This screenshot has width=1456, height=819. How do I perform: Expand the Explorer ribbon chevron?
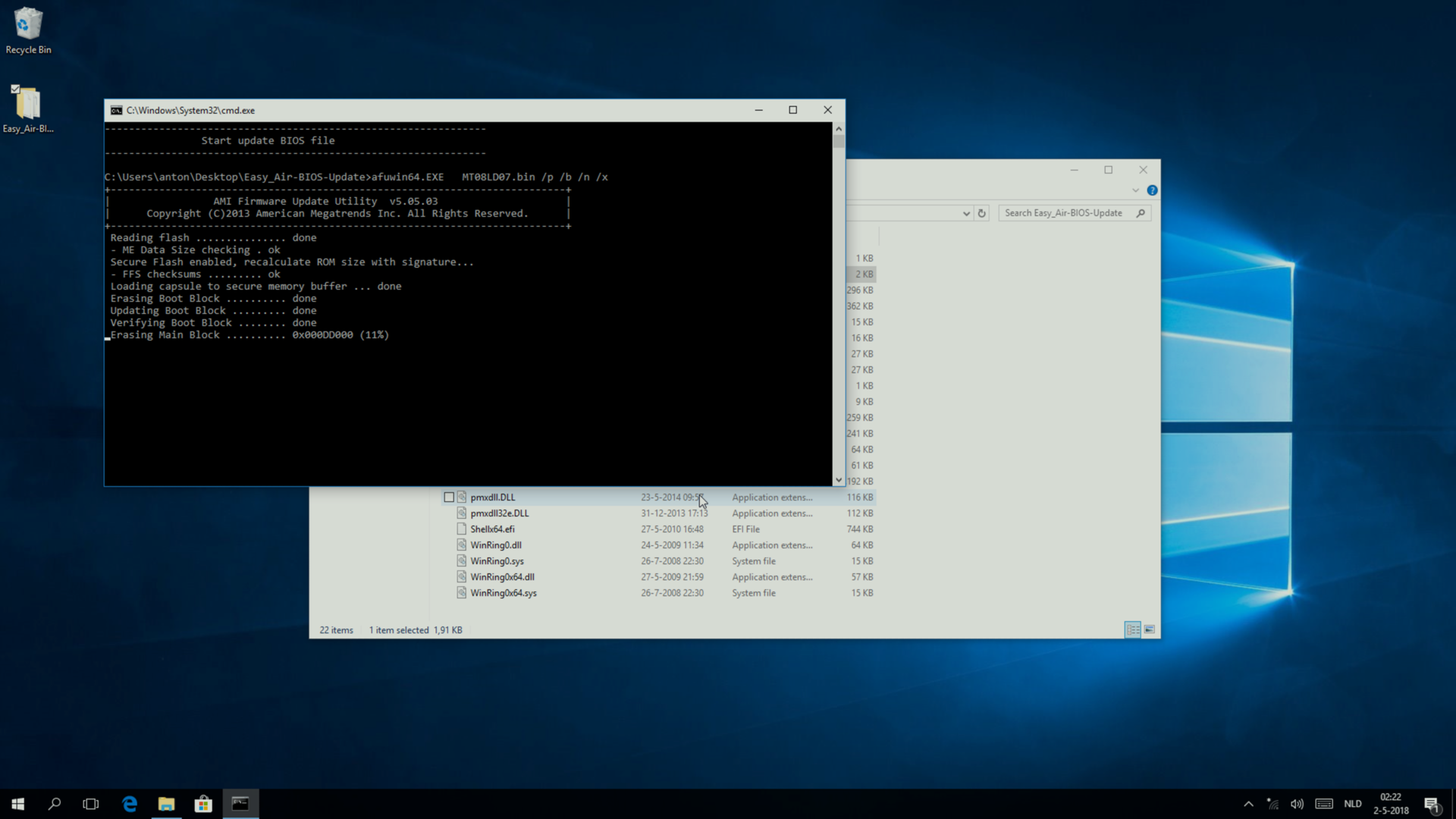[x=1135, y=190]
